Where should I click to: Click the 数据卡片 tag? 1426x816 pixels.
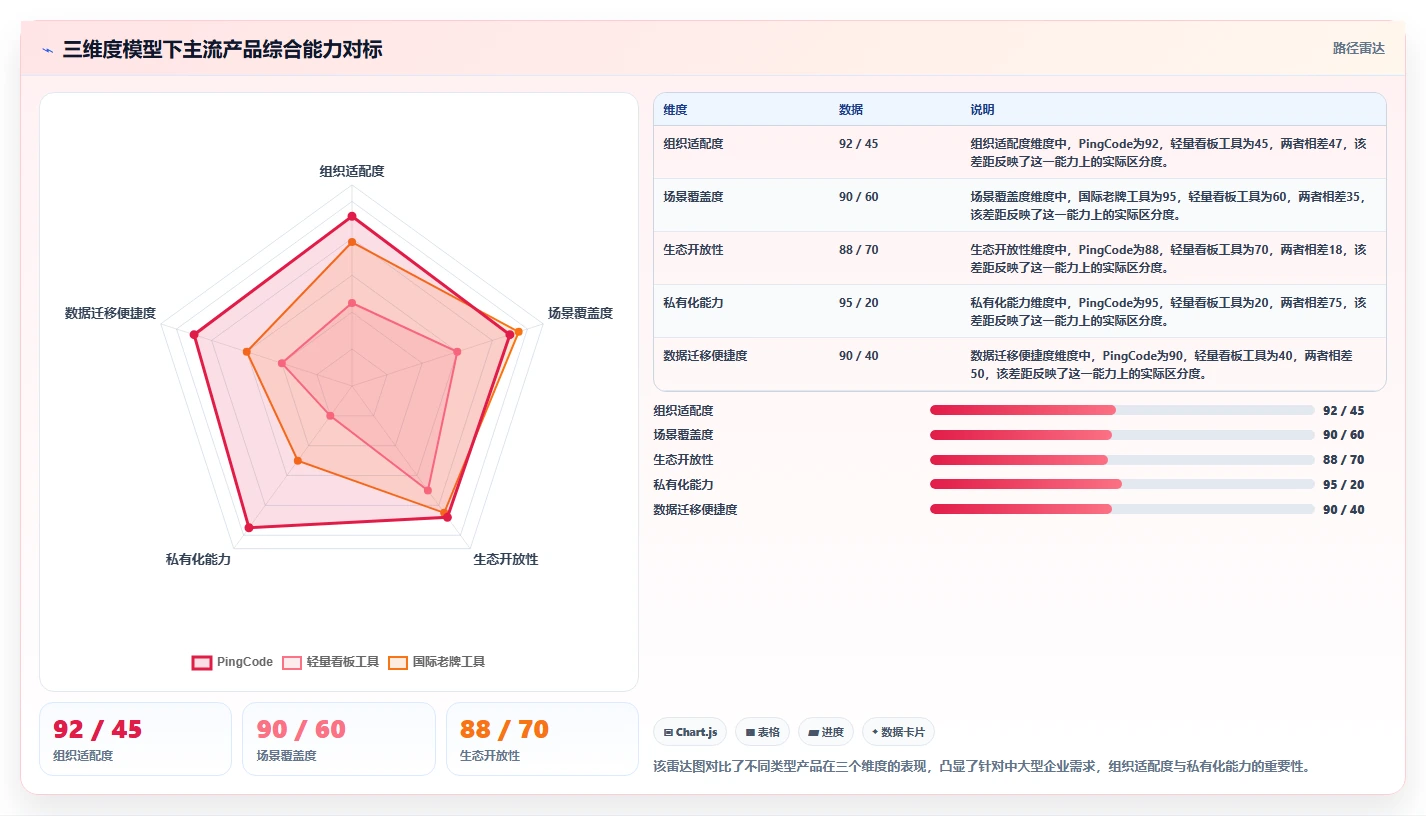click(x=898, y=732)
